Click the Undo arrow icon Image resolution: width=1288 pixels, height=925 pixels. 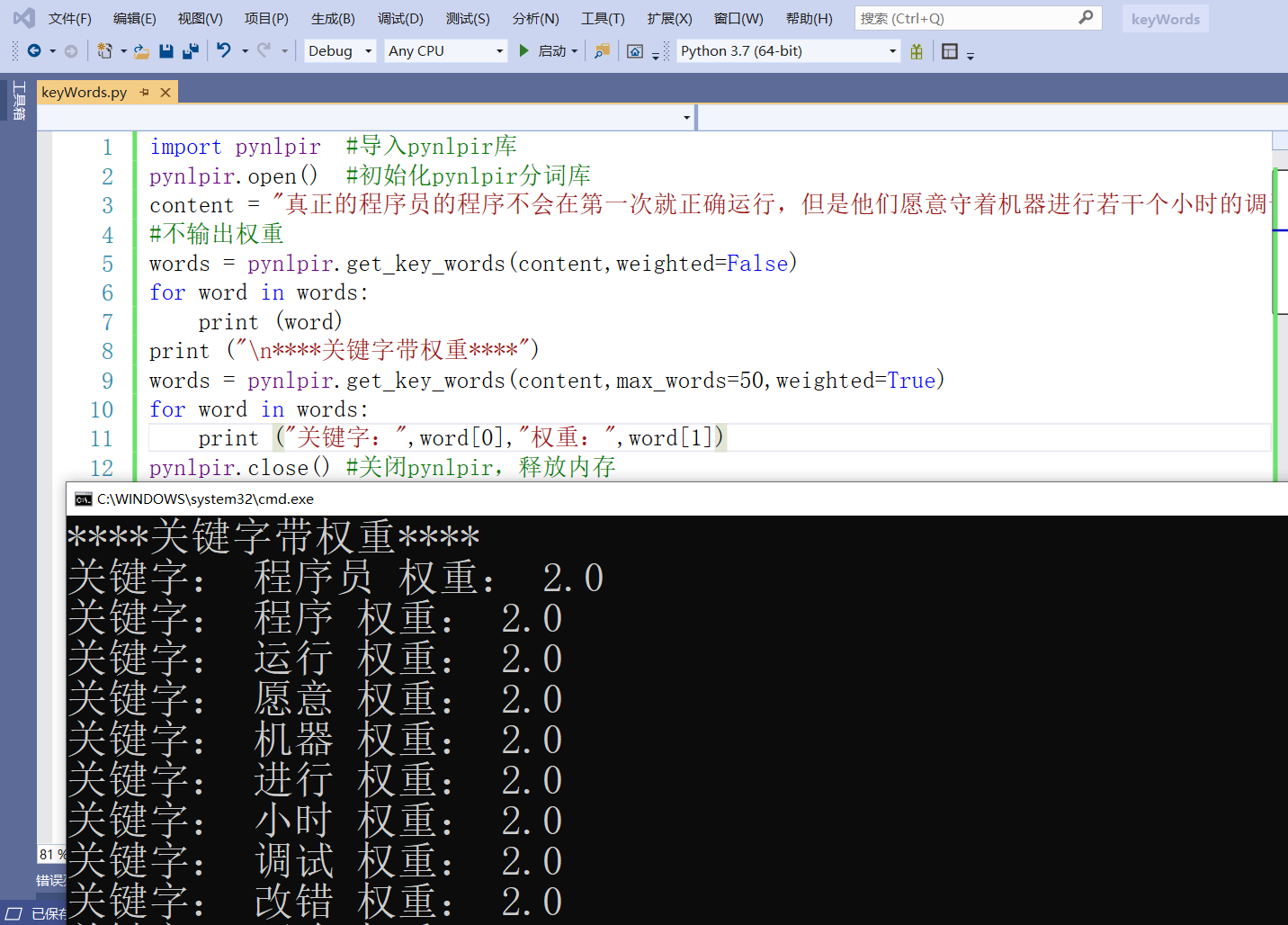pyautogui.click(x=224, y=51)
